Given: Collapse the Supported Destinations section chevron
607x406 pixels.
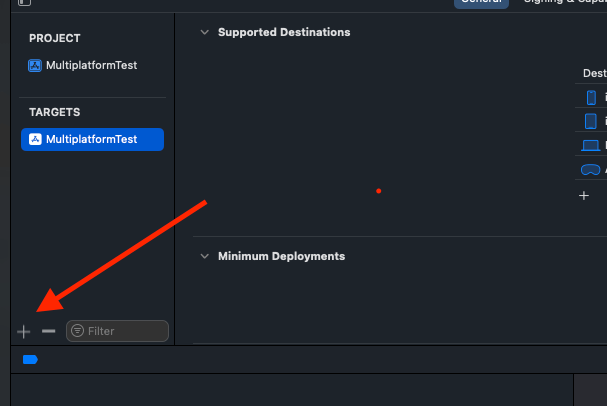Looking at the screenshot, I should (x=205, y=32).
